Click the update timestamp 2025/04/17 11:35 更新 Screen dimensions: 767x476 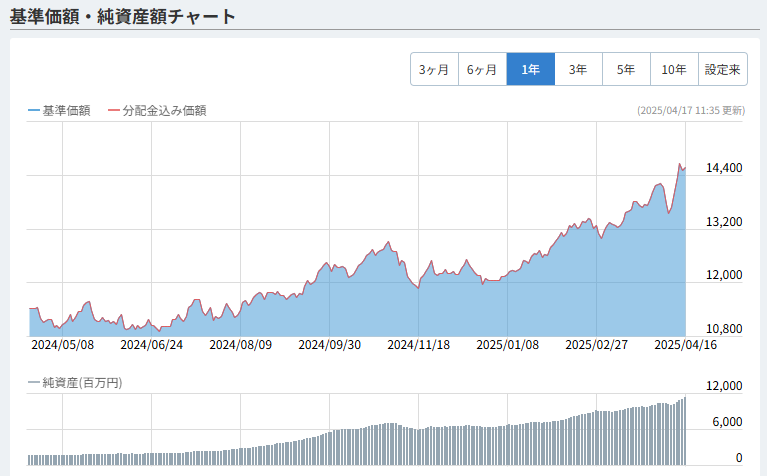(691, 111)
